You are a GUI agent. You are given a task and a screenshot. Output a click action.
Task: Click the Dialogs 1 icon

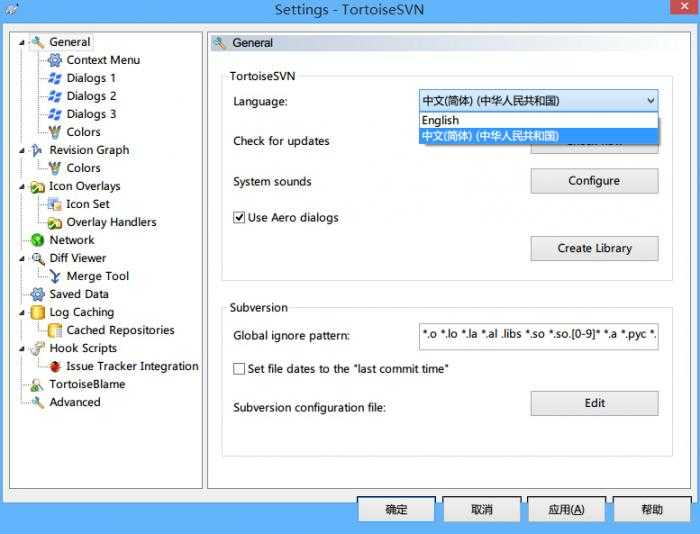click(x=54, y=78)
